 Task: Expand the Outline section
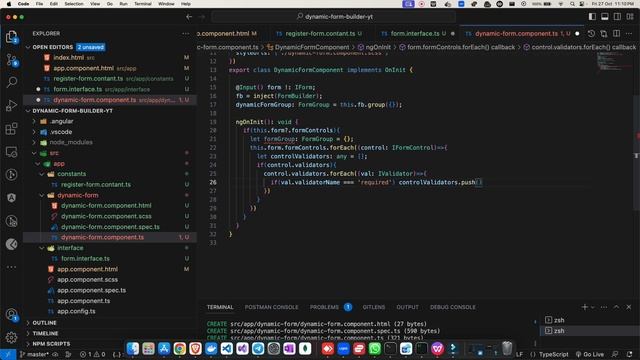tap(44, 323)
